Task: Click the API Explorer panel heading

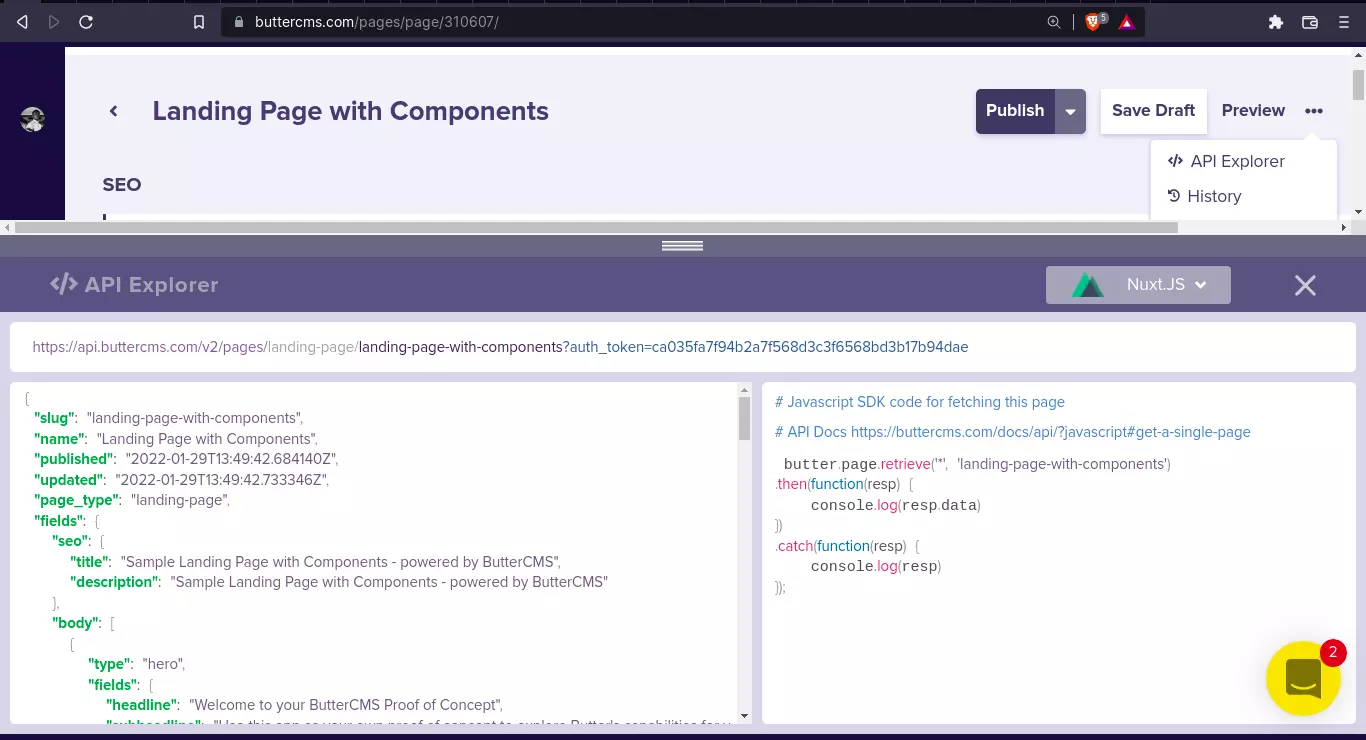Action: (x=134, y=285)
